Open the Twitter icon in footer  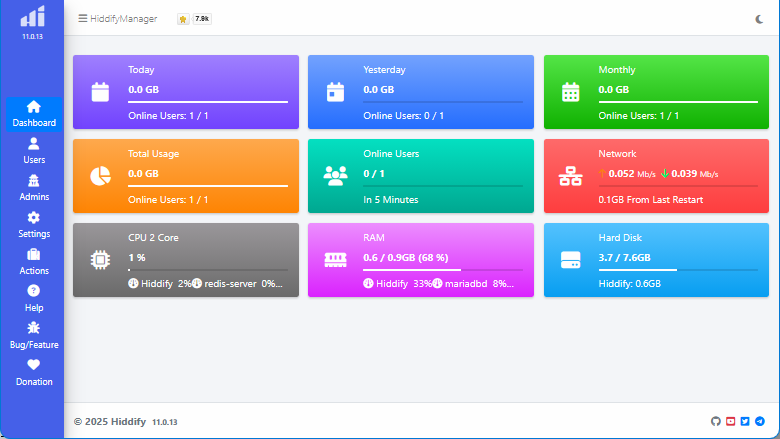point(745,422)
